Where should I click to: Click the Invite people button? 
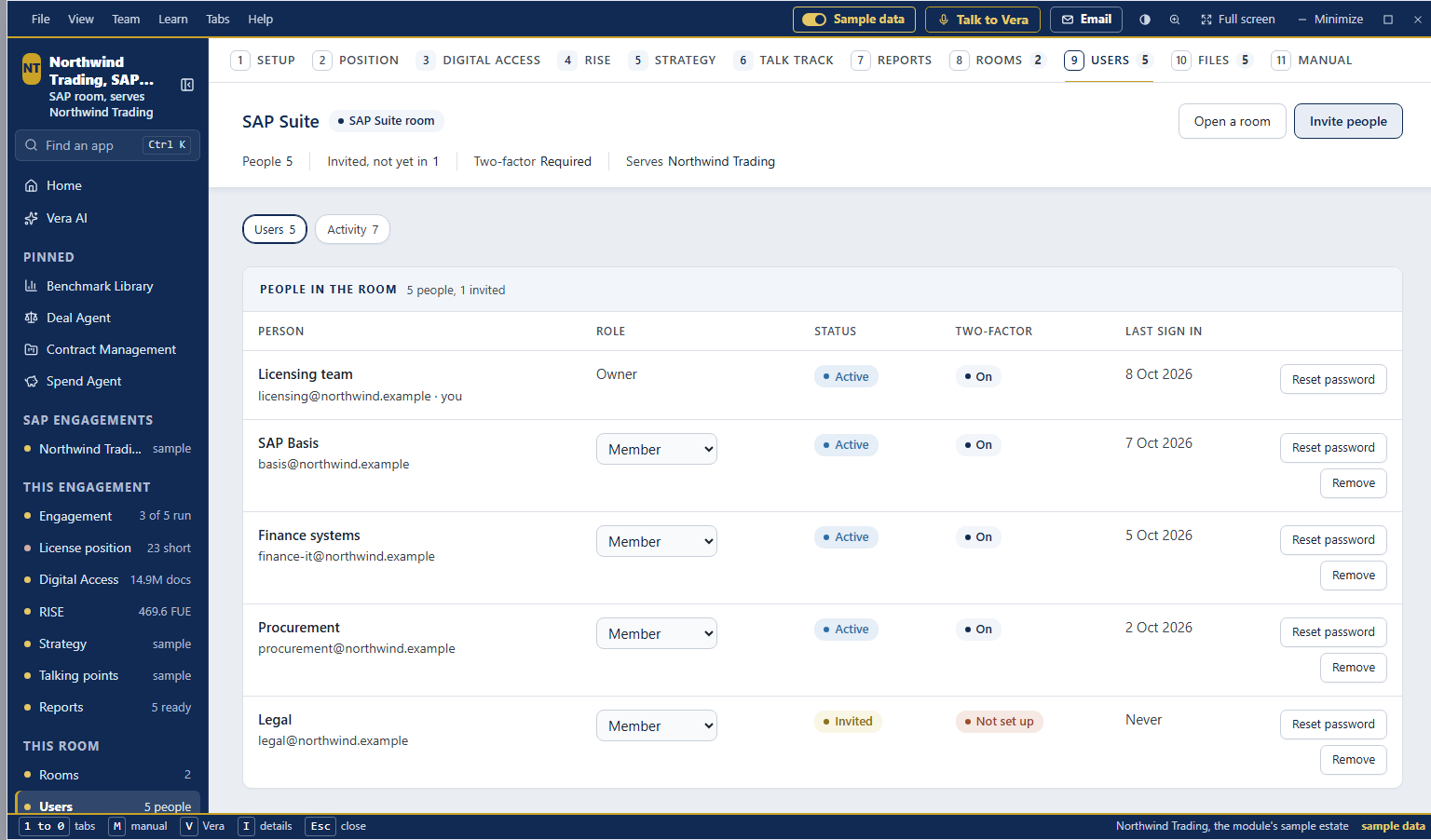click(1348, 121)
